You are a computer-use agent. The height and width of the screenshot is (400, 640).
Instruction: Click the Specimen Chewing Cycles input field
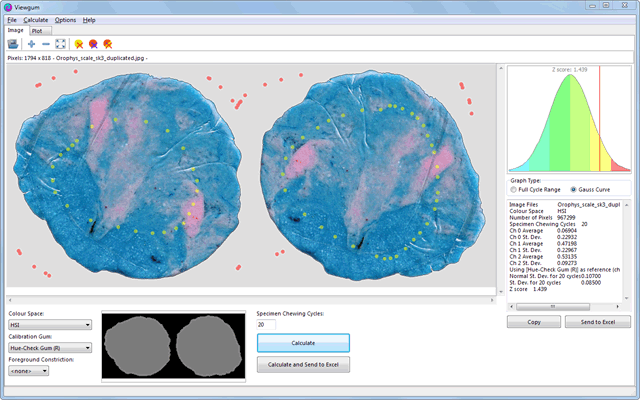click(266, 324)
